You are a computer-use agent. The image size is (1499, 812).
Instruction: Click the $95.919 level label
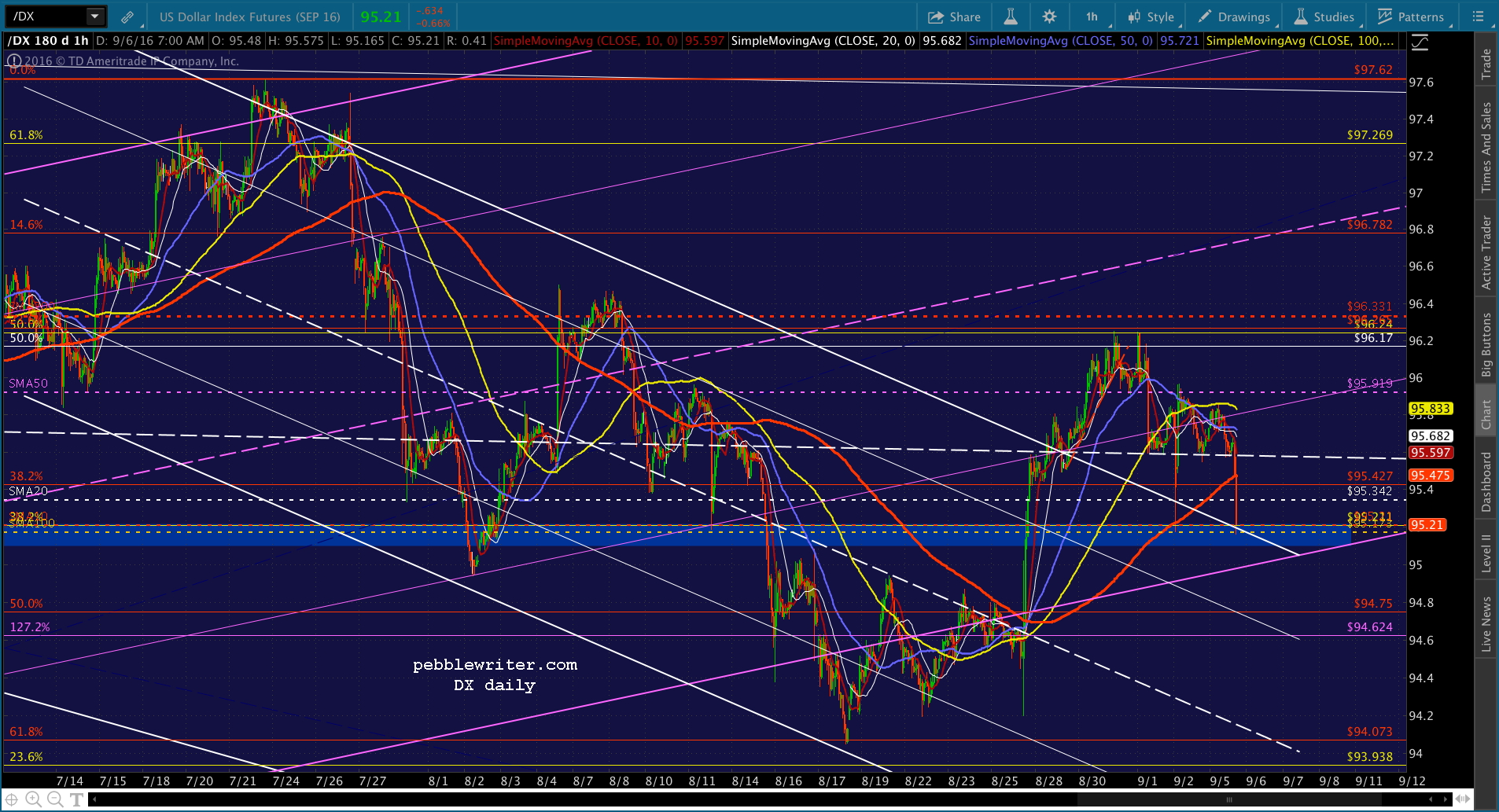coord(1369,384)
